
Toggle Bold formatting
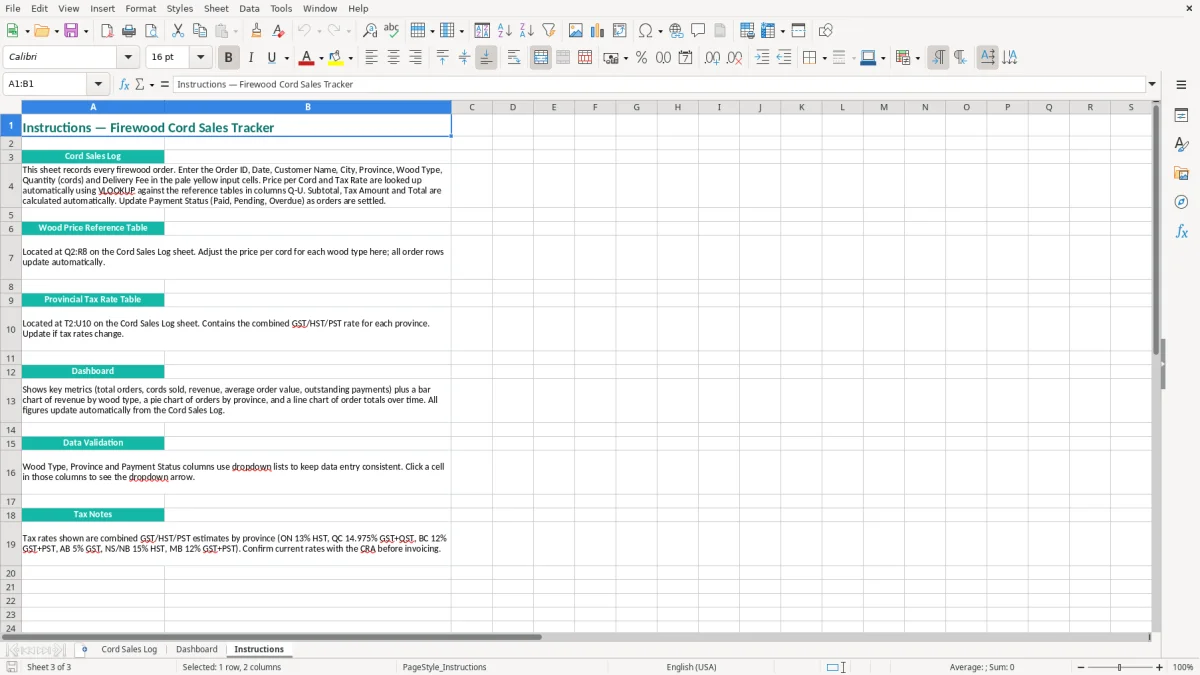click(x=228, y=58)
